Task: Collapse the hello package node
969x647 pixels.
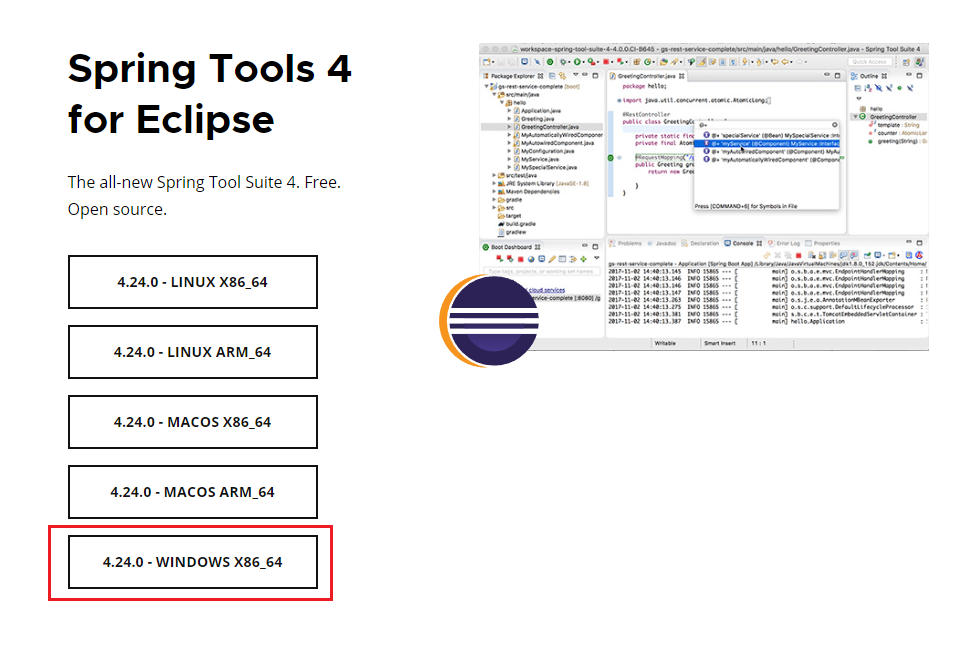Action: click(502, 102)
